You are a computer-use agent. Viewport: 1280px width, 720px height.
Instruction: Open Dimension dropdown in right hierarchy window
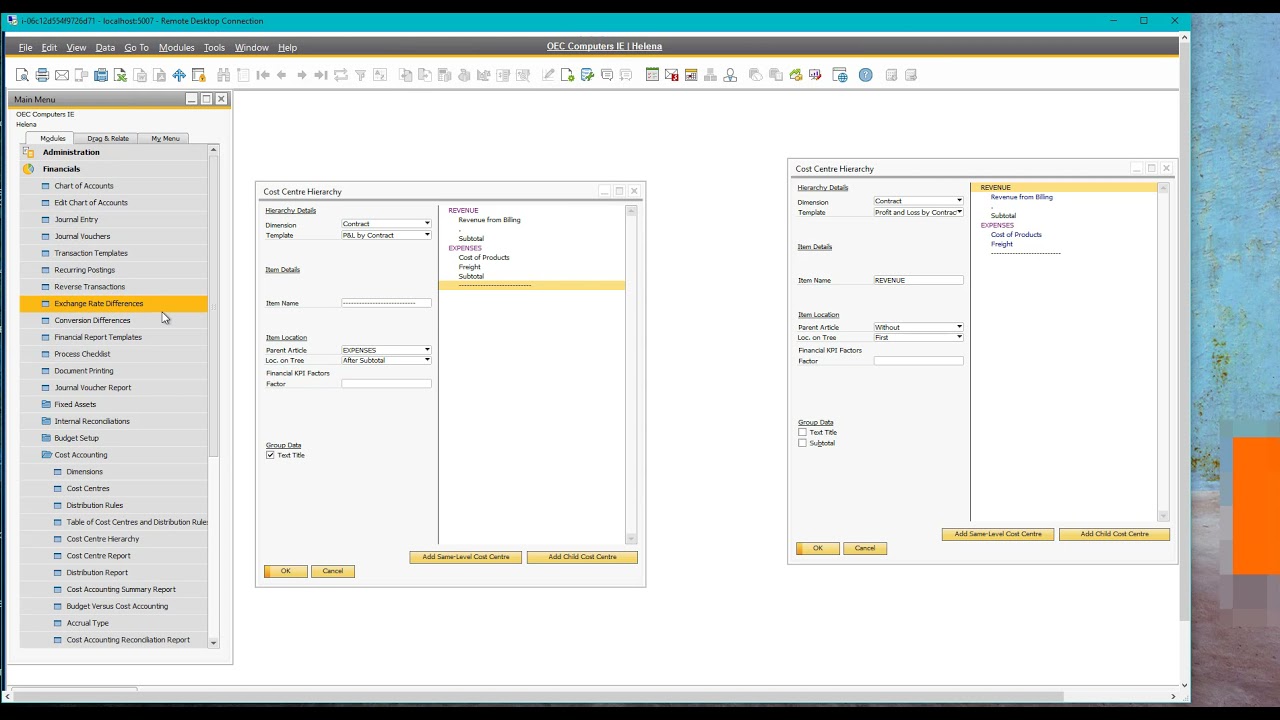(x=959, y=201)
